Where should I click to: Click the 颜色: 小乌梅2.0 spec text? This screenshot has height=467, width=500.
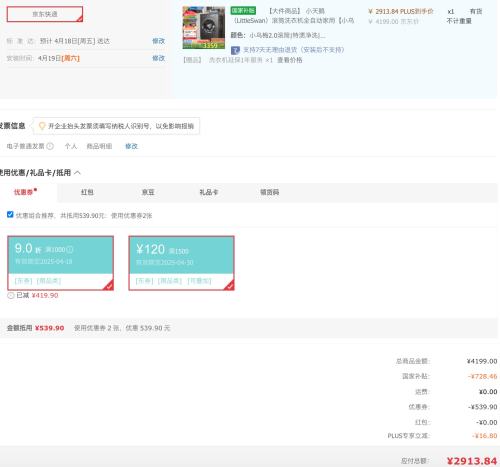tap(278, 35)
